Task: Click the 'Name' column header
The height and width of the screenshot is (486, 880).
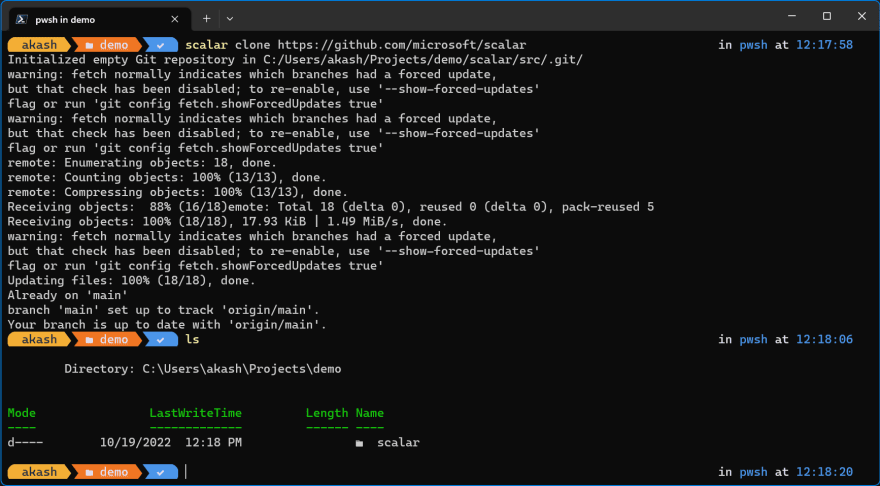Action: [x=369, y=413]
